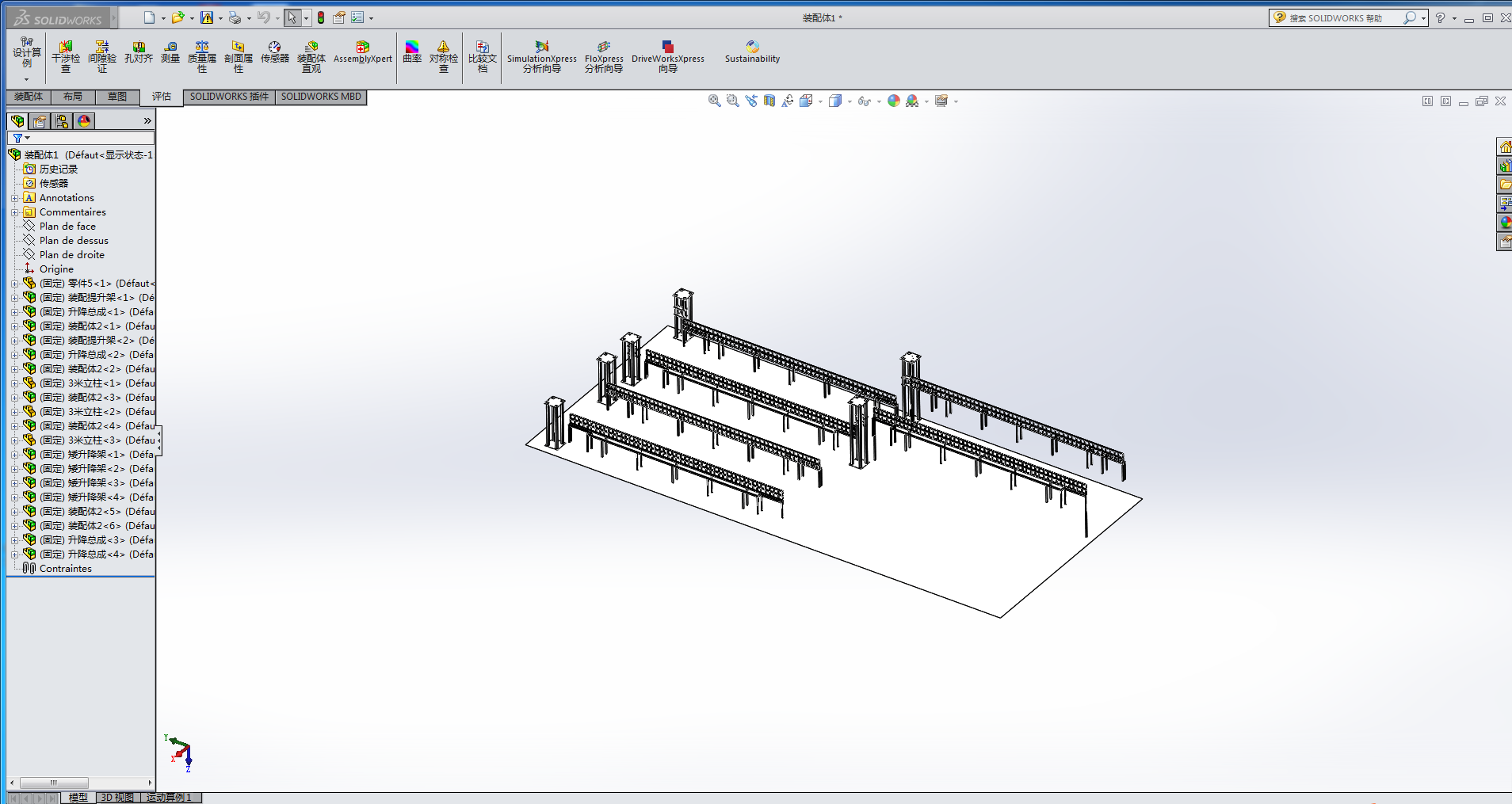
Task: Launch SimulationXpress 分析向导
Action: (x=542, y=56)
